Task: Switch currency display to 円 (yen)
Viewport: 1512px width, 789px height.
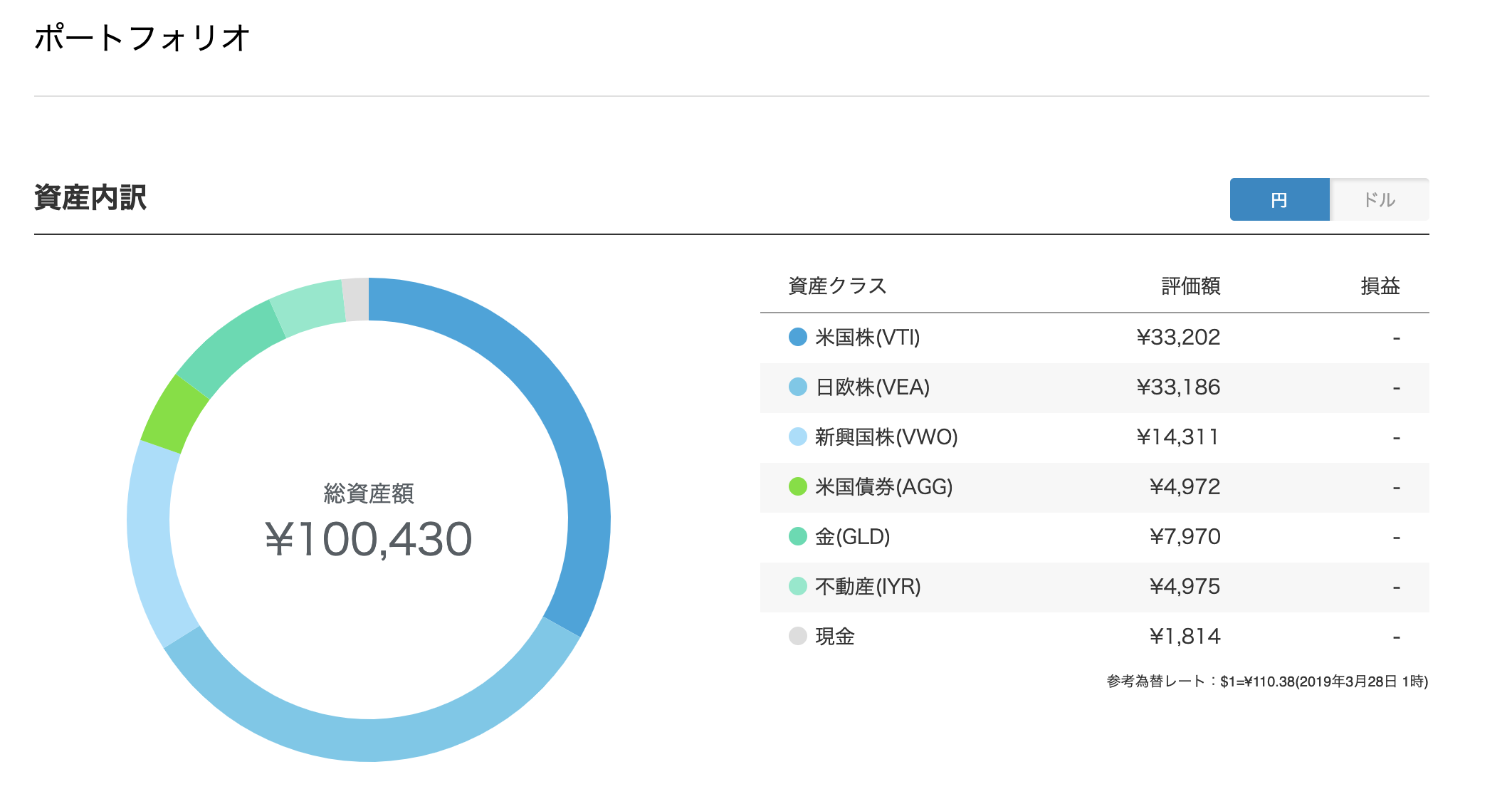Action: click(1279, 199)
